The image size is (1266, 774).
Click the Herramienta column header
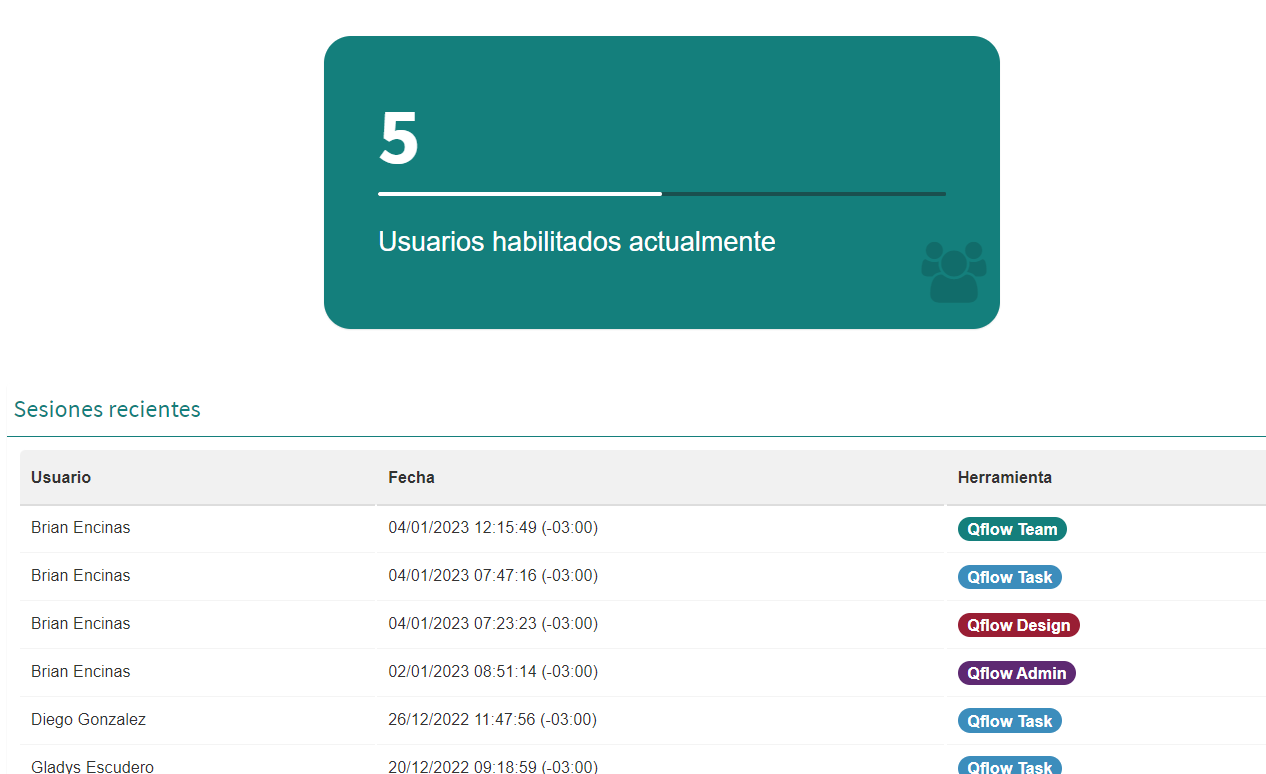(x=1005, y=477)
